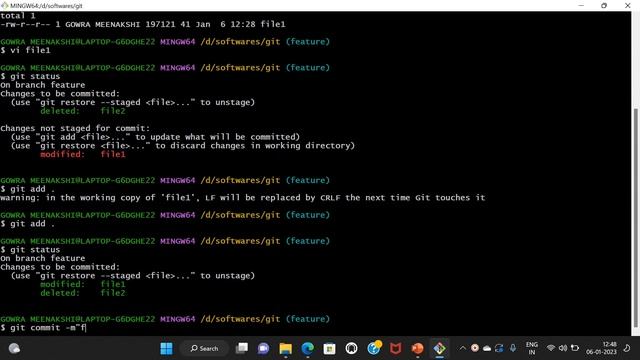Open PowerPoint from the taskbar
Screen dimensions: 640x360
[x=418, y=349]
